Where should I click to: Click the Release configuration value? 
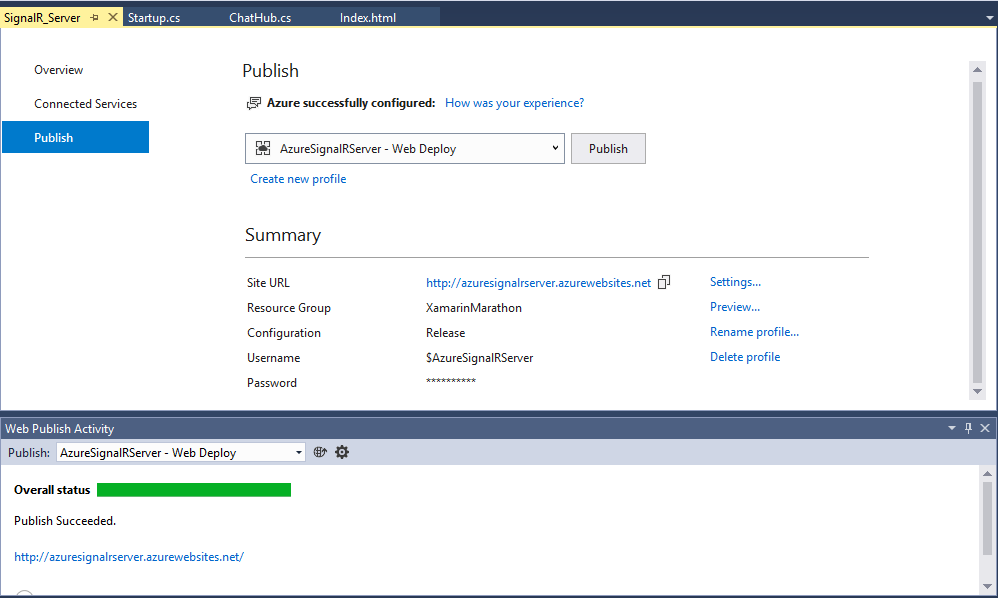(x=446, y=333)
